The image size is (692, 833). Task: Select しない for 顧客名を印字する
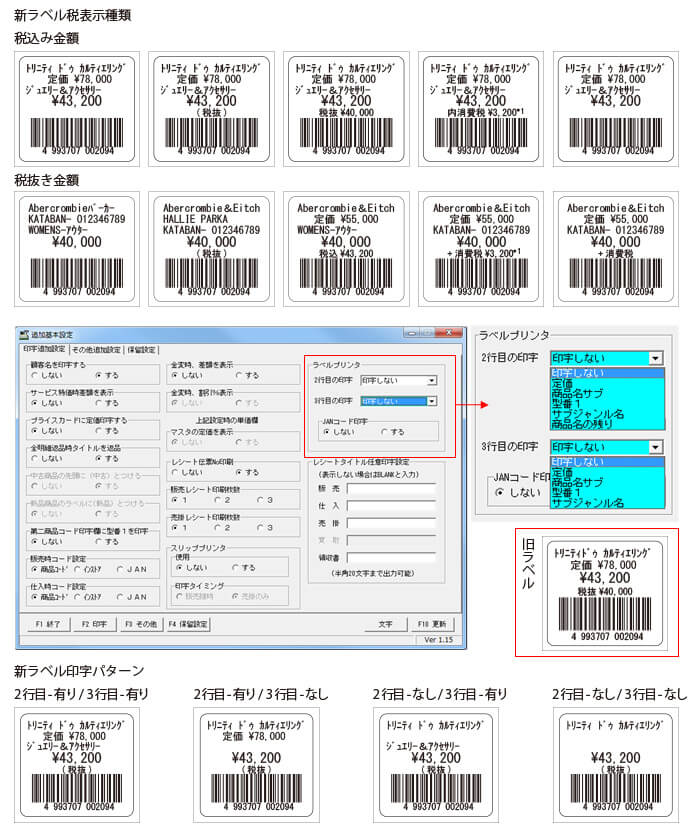35,376
